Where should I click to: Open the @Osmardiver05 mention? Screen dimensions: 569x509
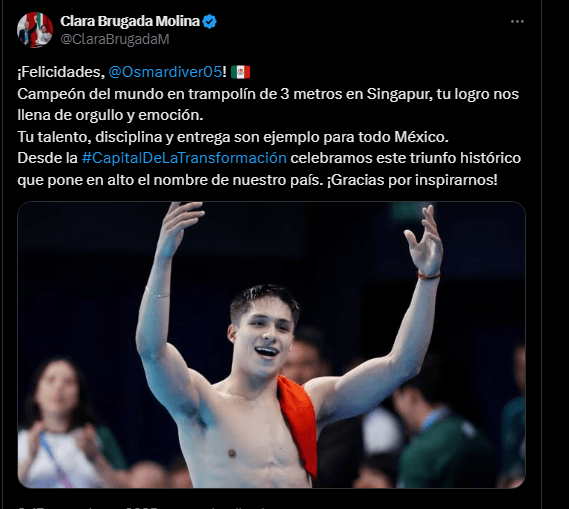[165, 72]
